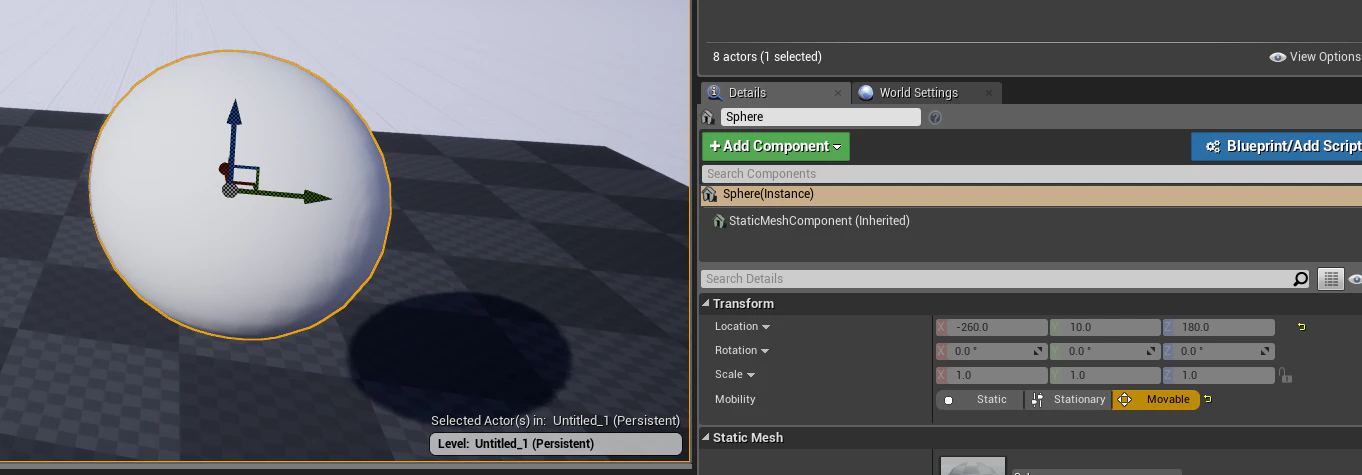This screenshot has height=475, width=1362.
Task: Select the Sphere(Instance) row
Action: click(x=1031, y=194)
